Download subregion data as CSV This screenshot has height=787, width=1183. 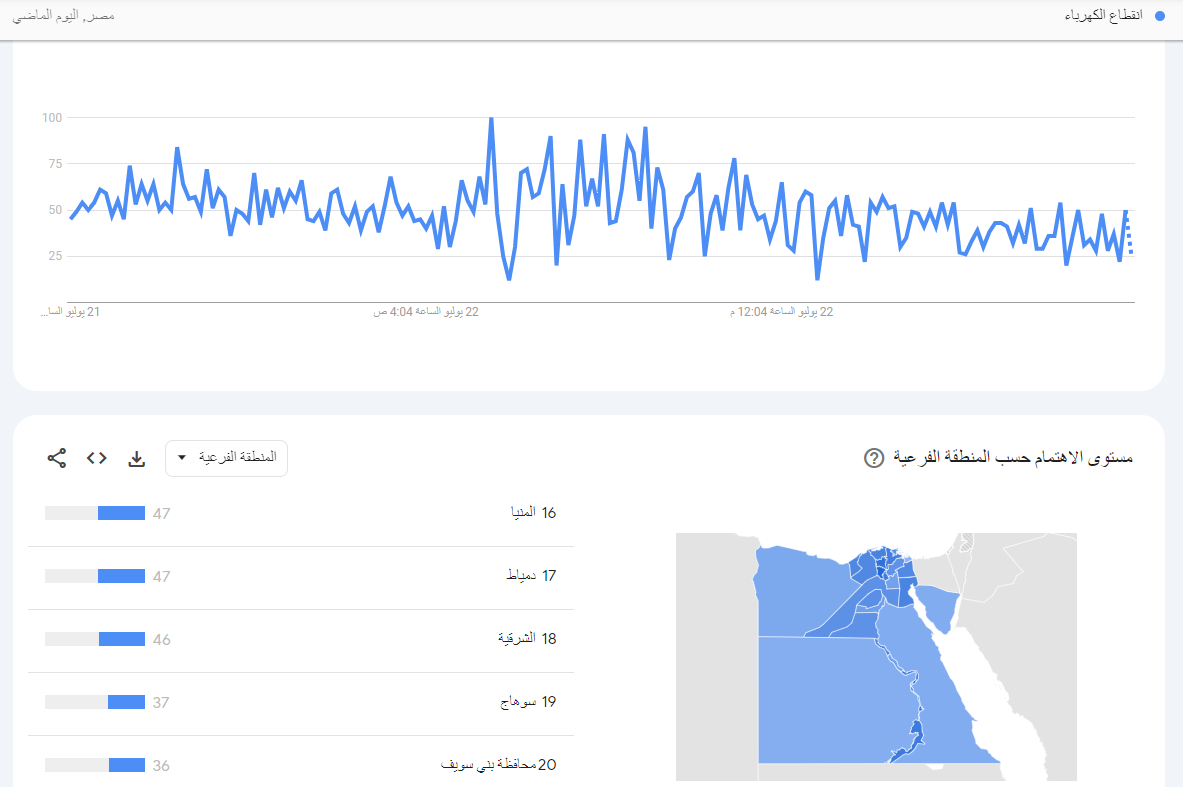click(137, 458)
